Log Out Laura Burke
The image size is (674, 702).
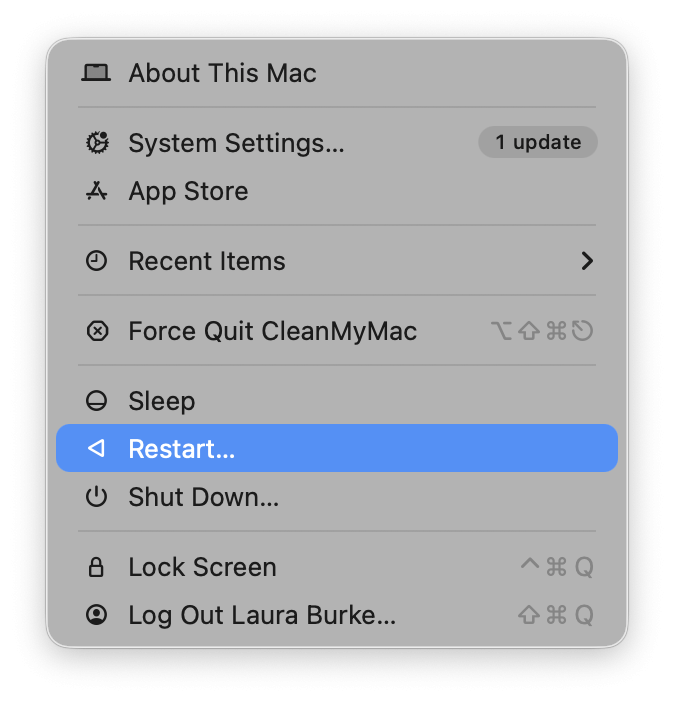262,615
